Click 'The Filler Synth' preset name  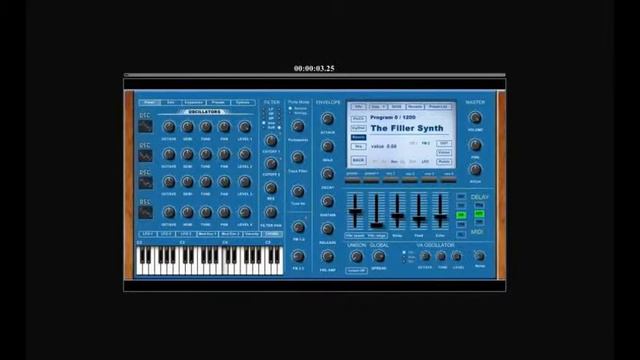click(407, 128)
